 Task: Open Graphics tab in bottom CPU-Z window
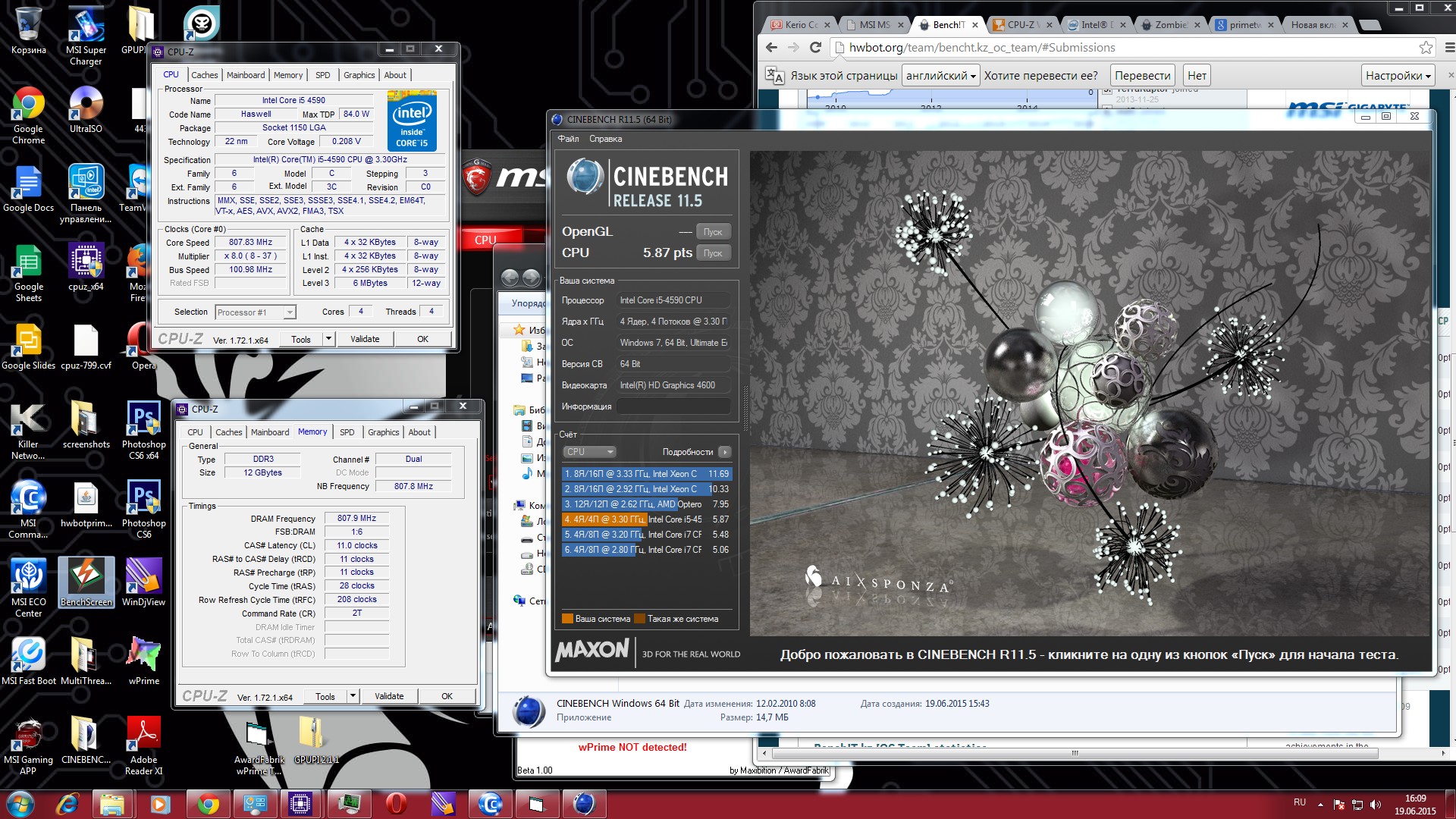[383, 432]
